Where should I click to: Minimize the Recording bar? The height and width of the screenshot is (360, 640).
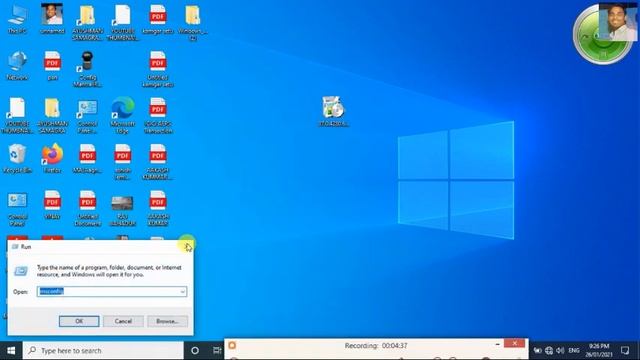(497, 344)
